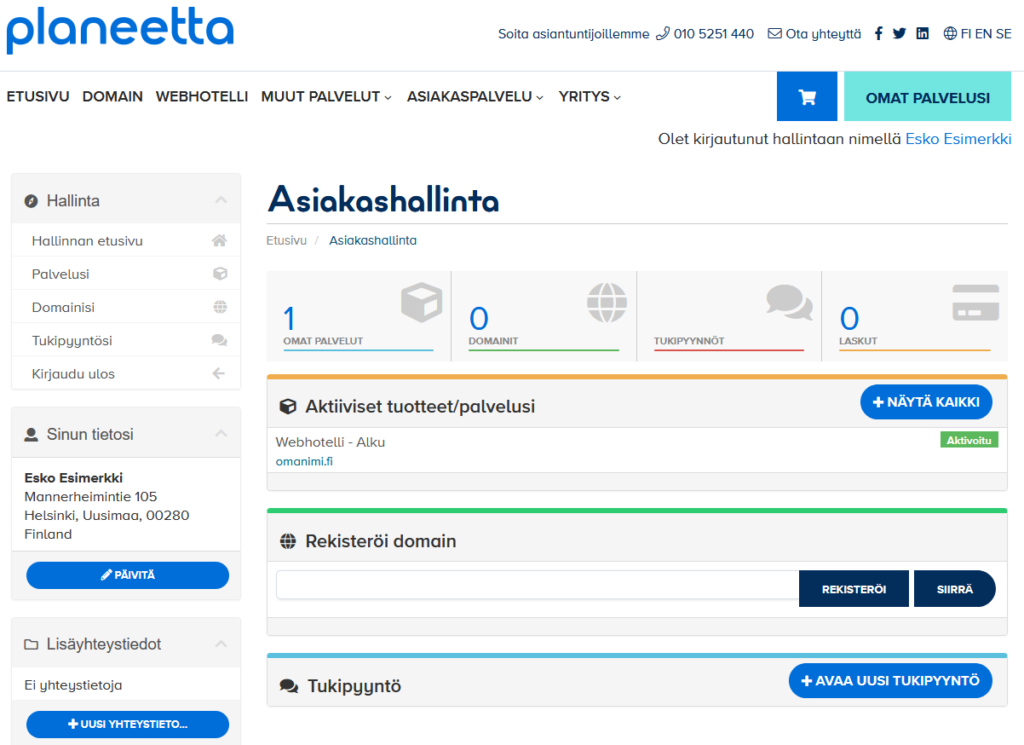The height and width of the screenshot is (745, 1024).
Task: Switch language to SE
Action: tap(1003, 34)
